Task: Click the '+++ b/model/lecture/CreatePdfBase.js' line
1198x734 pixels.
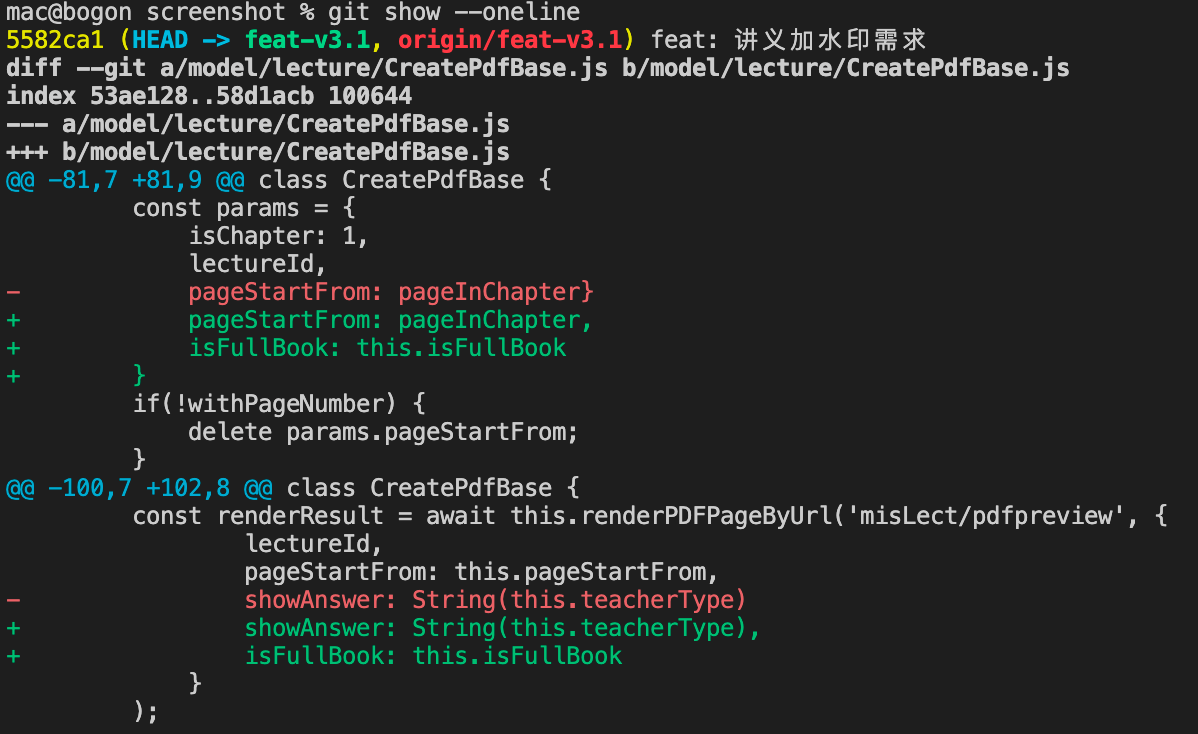Action: [258, 152]
